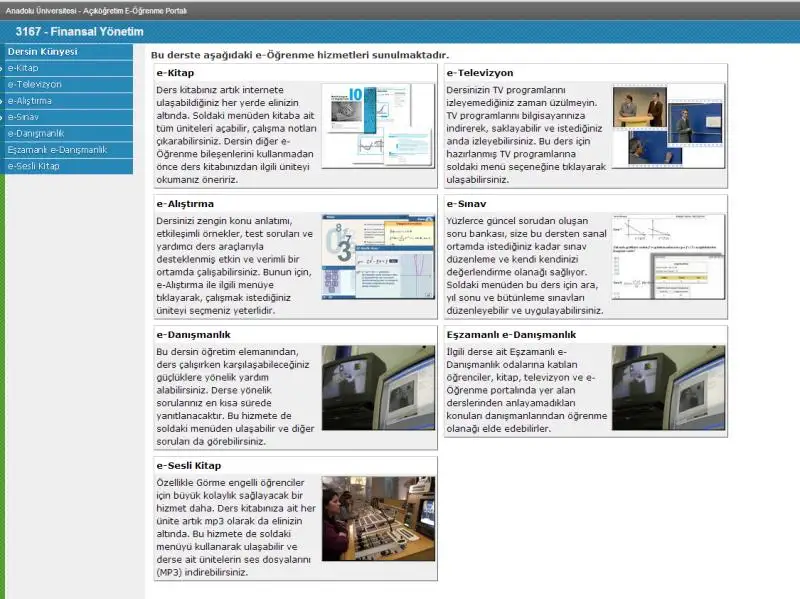The width and height of the screenshot is (800, 599).
Task: Click the Dersin Künyesi sidebar header
Action: [42, 51]
